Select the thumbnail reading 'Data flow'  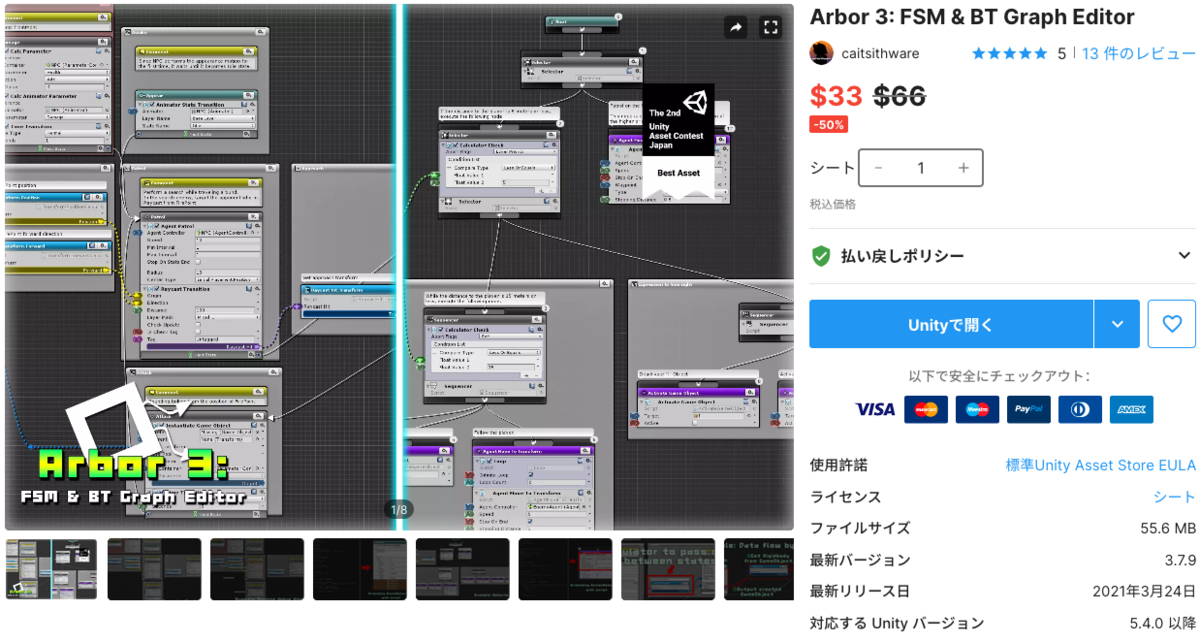[x=759, y=570]
